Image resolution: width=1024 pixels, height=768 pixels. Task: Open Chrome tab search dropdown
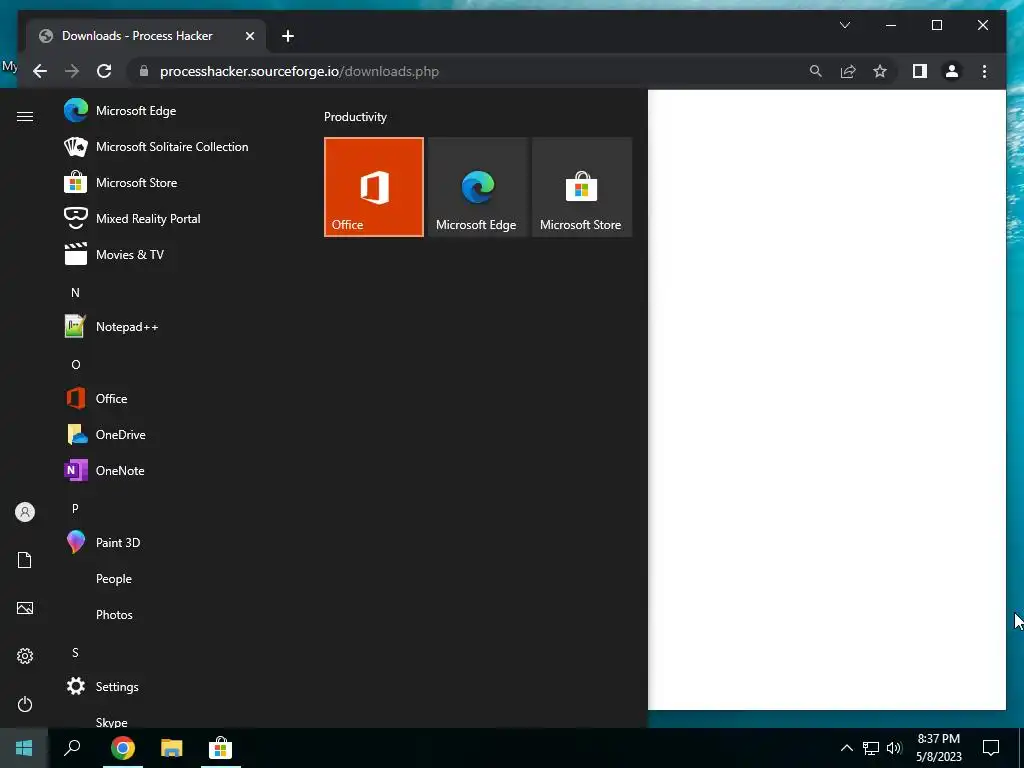[x=844, y=25]
